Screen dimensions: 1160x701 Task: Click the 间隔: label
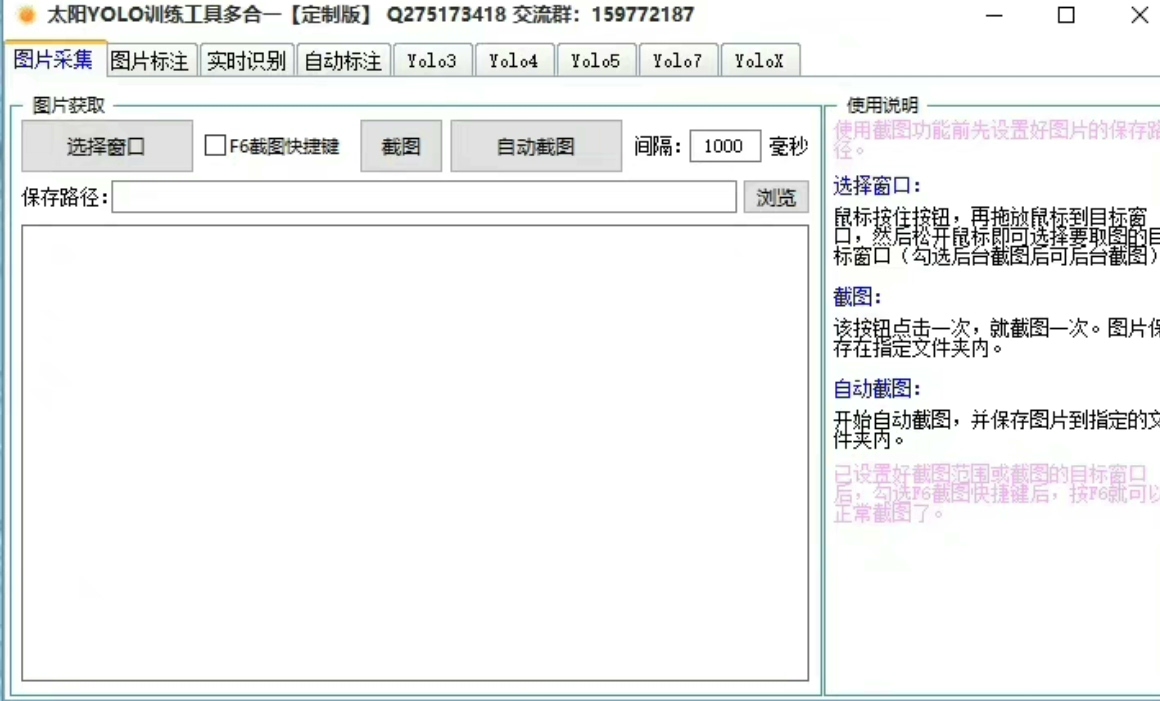pos(658,146)
